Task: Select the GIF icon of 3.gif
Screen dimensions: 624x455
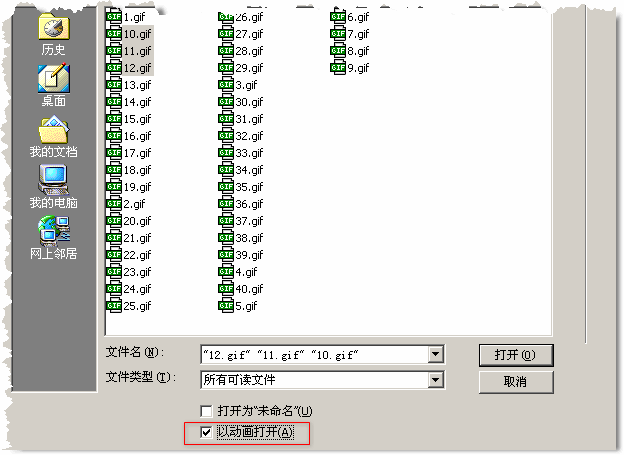Action: coord(226,85)
